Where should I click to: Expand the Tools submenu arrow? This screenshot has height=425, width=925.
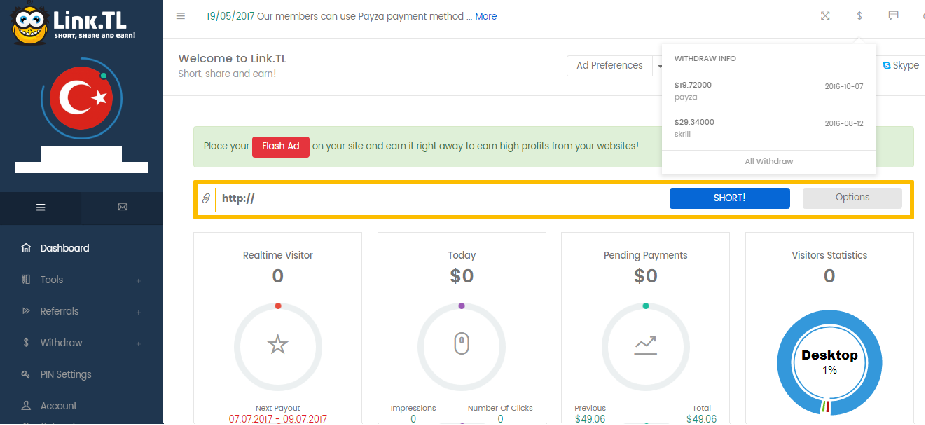click(x=139, y=280)
